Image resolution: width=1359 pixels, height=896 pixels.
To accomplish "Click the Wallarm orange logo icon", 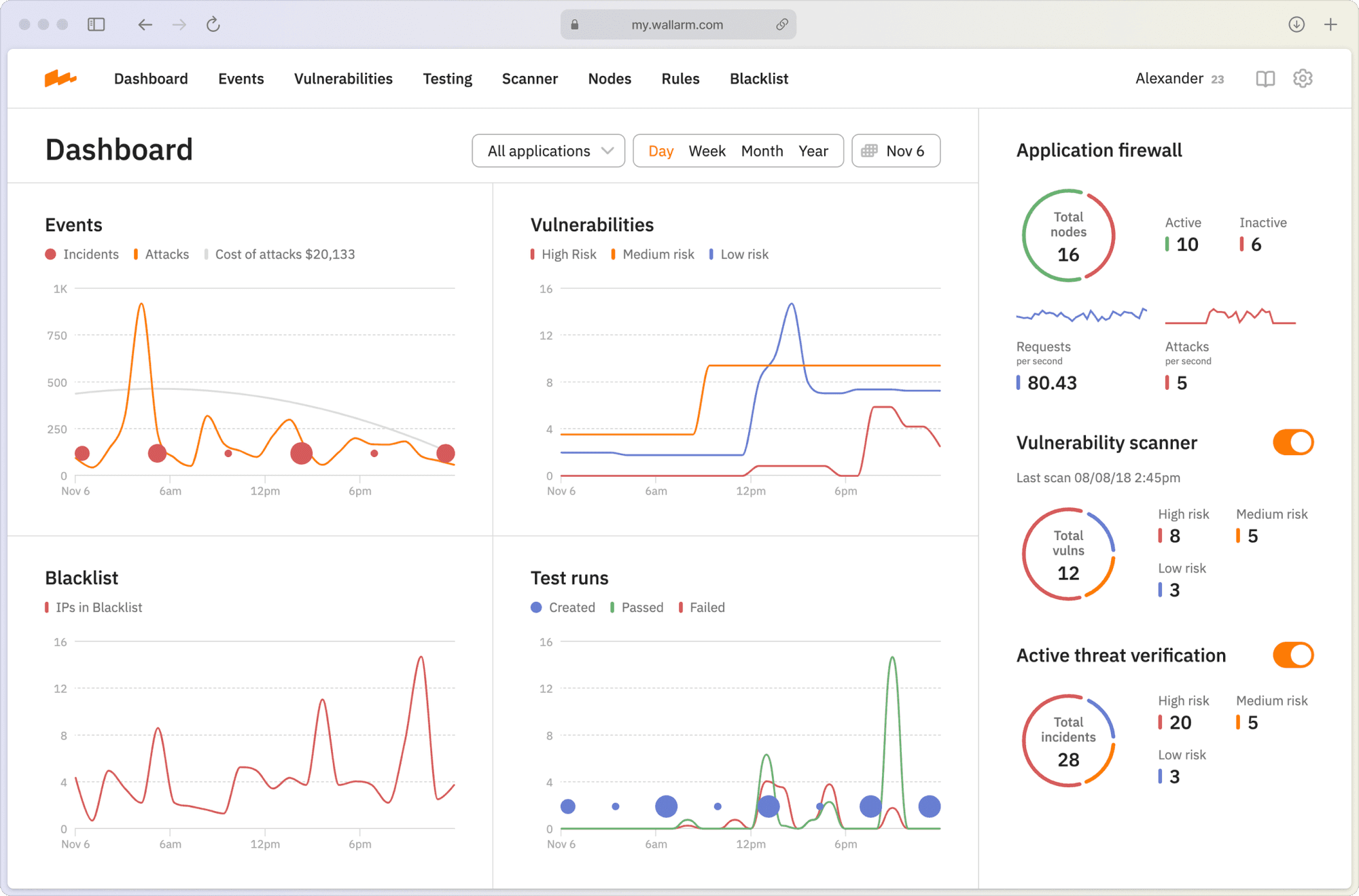I will click(60, 79).
